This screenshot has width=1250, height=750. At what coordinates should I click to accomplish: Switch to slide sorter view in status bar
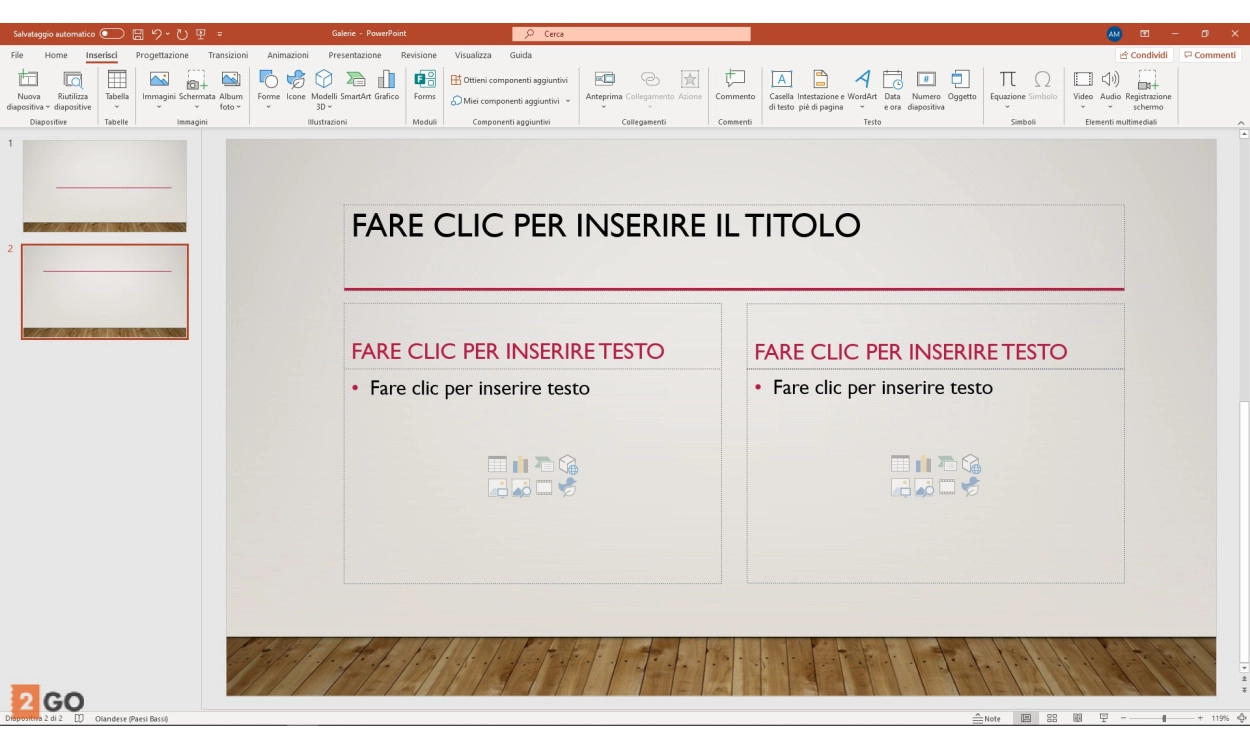[x=1052, y=718]
